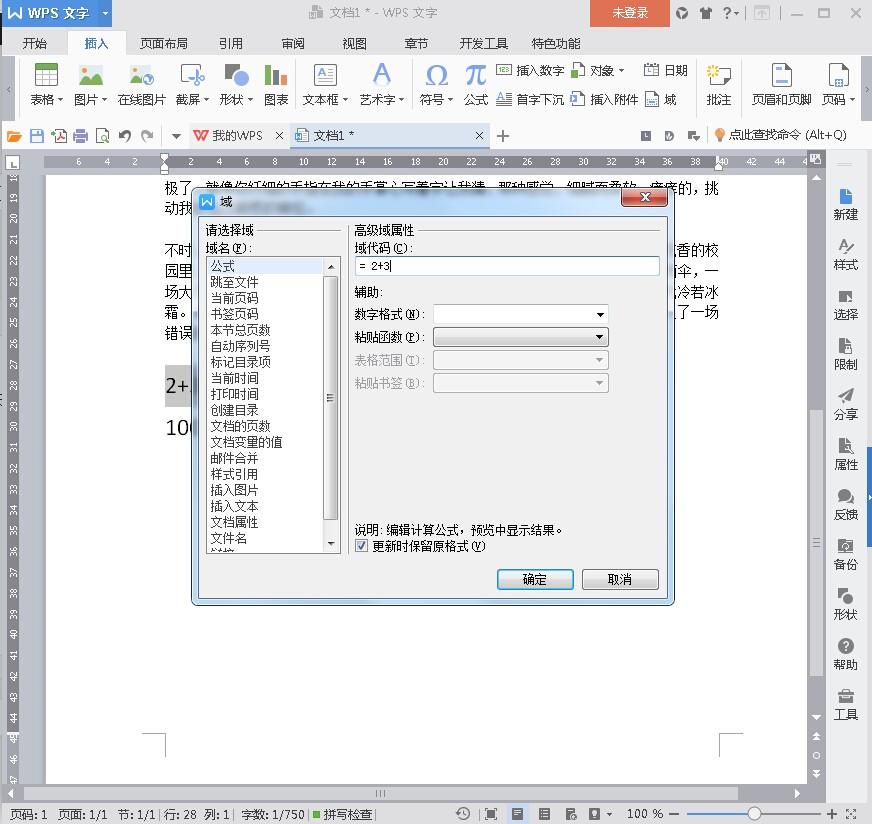Viewport: 872px width, 824px height.
Task: Open 页眉和页脚 header and footer
Action: tap(781, 85)
